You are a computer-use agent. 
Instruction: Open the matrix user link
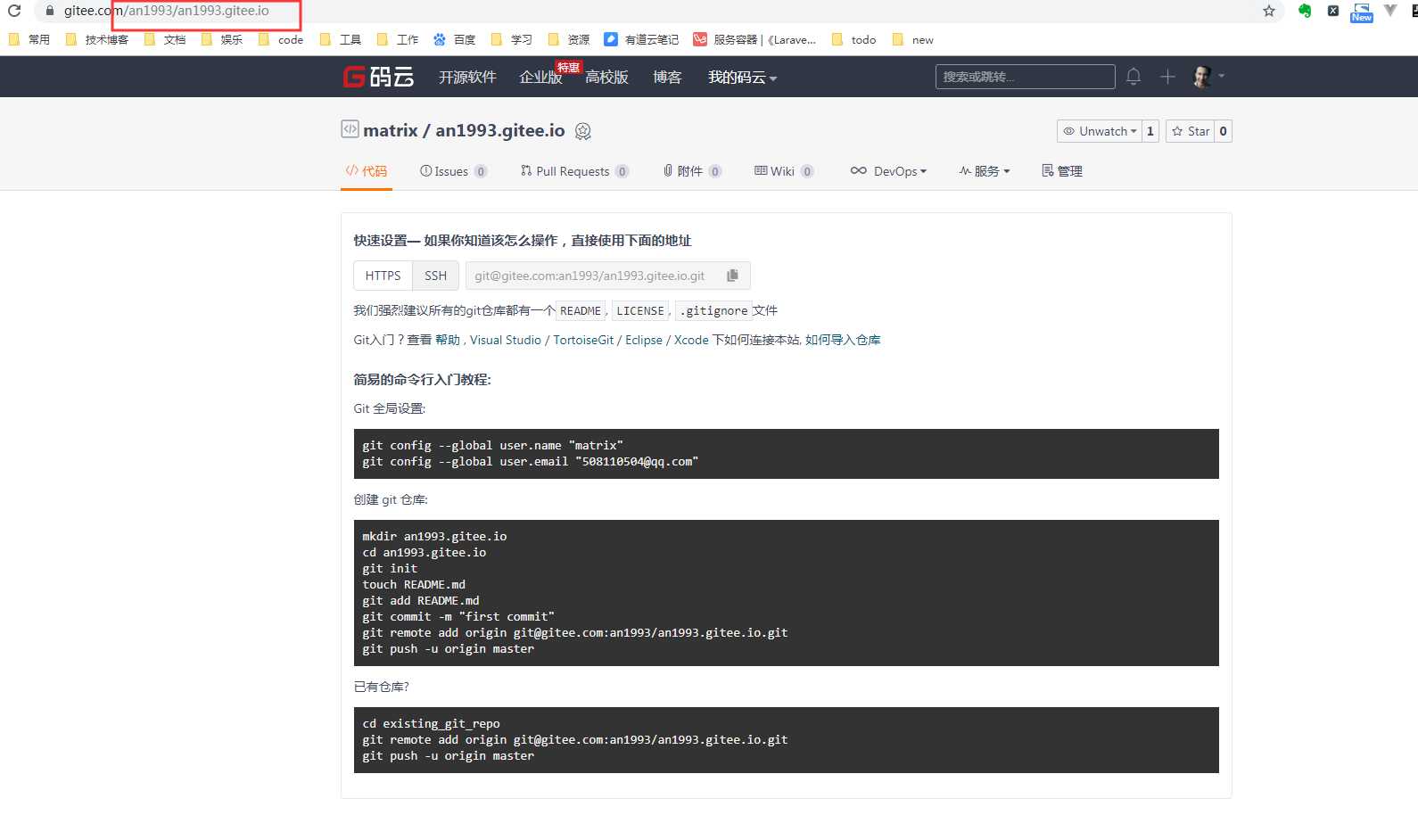[390, 130]
